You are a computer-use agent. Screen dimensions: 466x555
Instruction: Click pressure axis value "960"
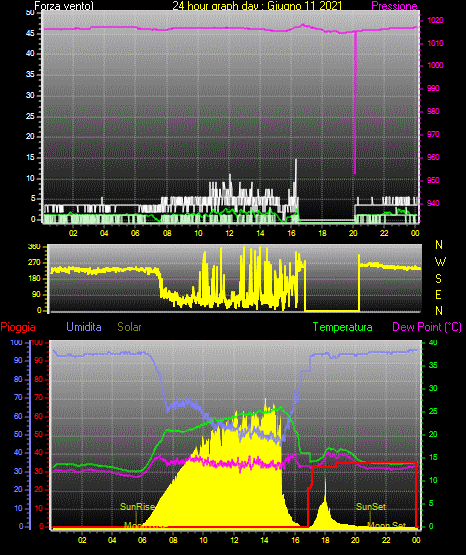(433, 157)
